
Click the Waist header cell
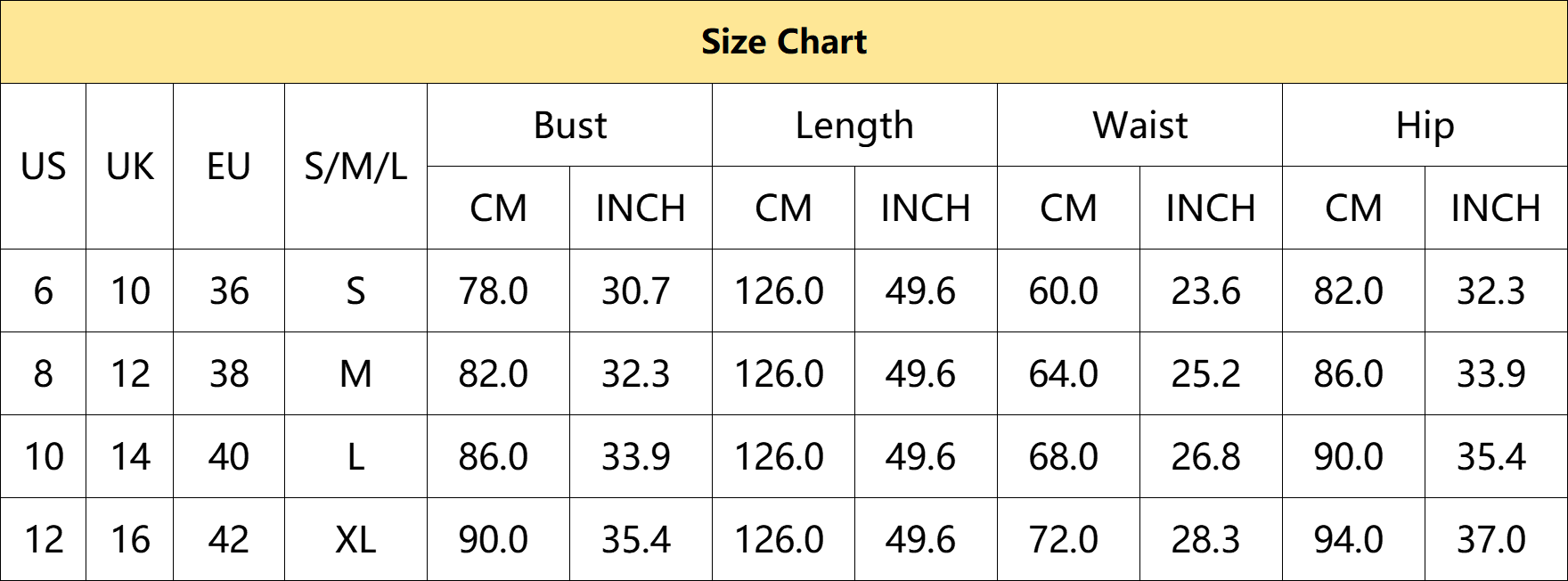coord(1140,125)
